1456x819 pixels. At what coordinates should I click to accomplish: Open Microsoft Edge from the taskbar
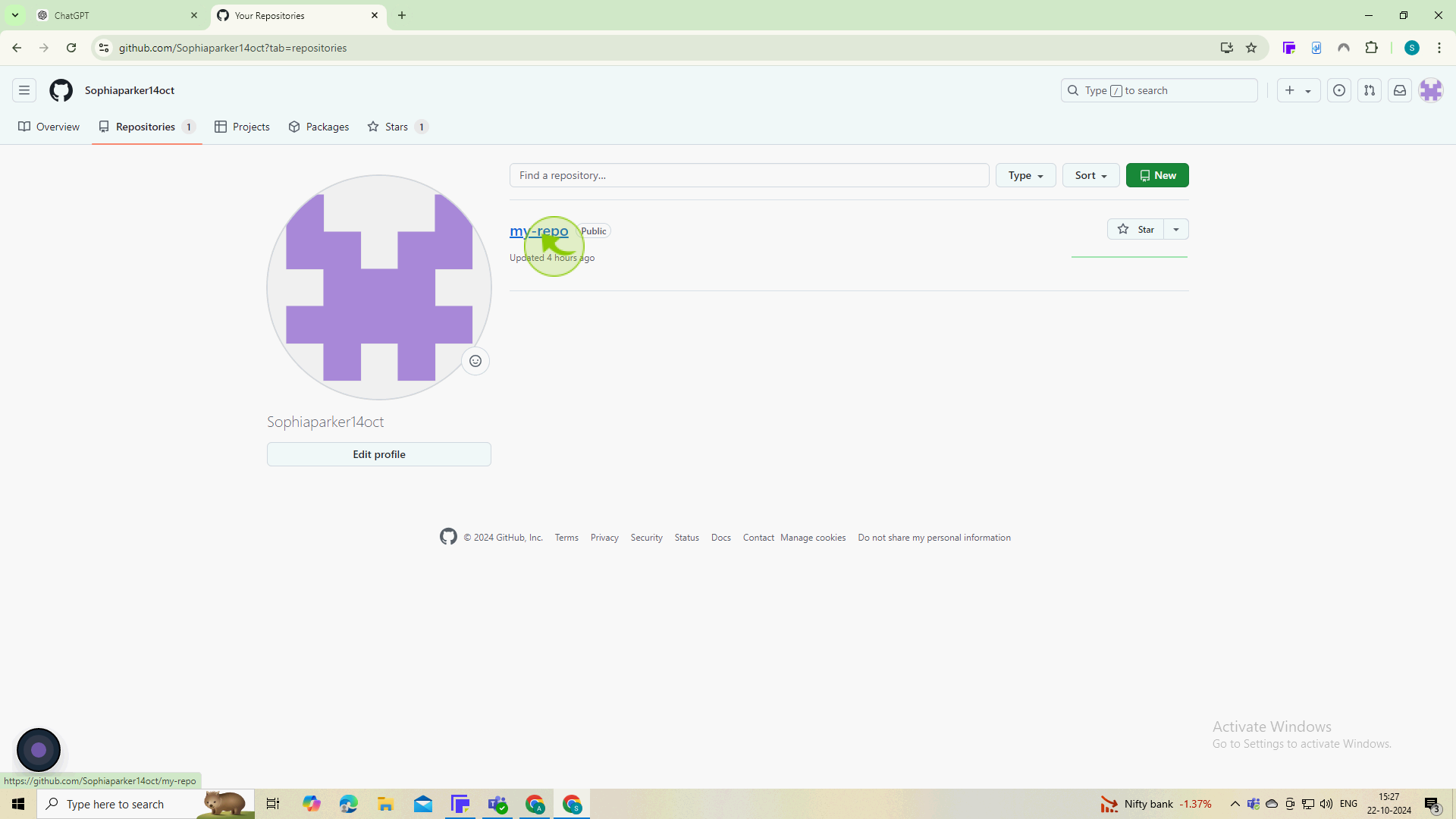click(348, 804)
